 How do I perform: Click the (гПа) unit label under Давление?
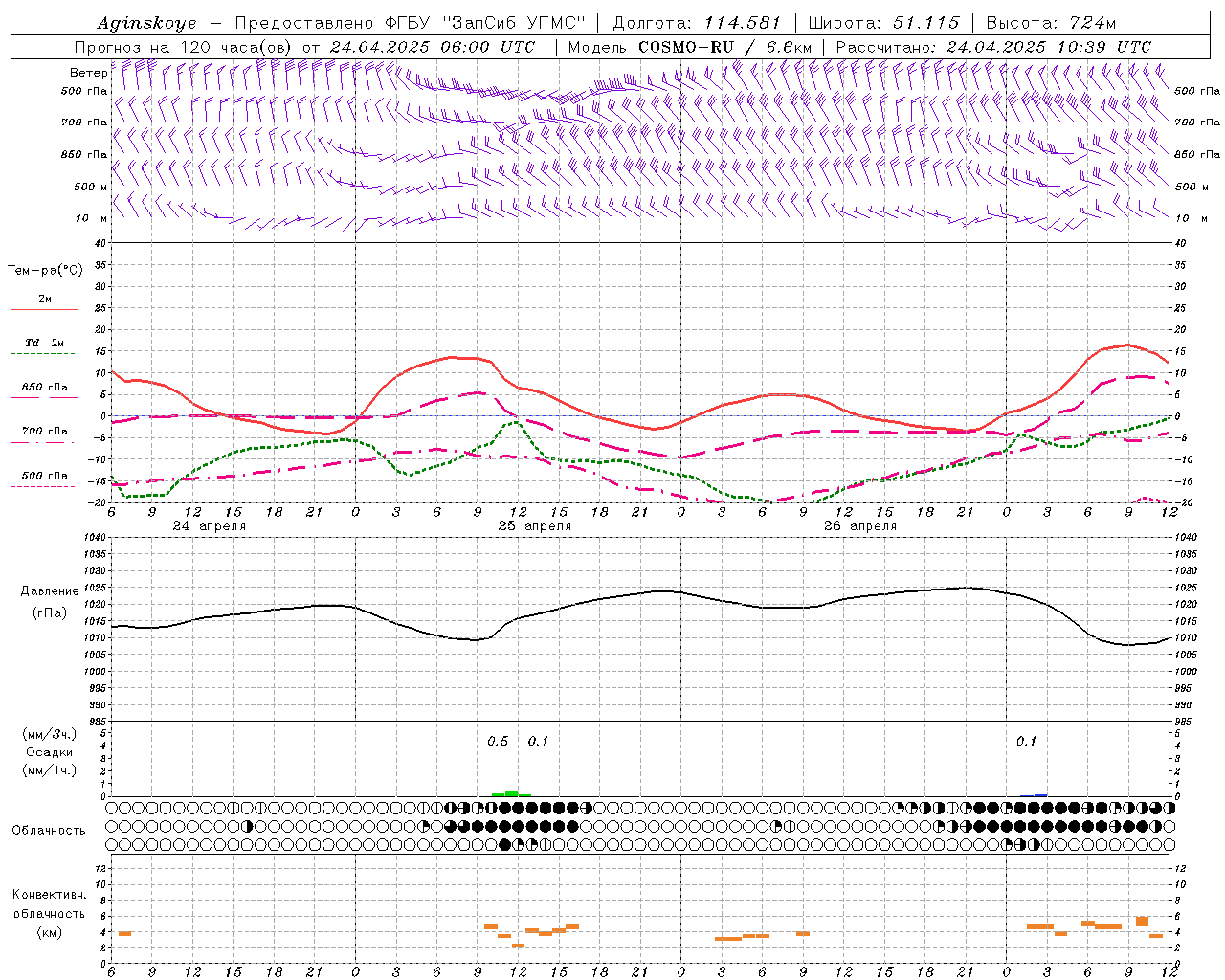[50, 612]
